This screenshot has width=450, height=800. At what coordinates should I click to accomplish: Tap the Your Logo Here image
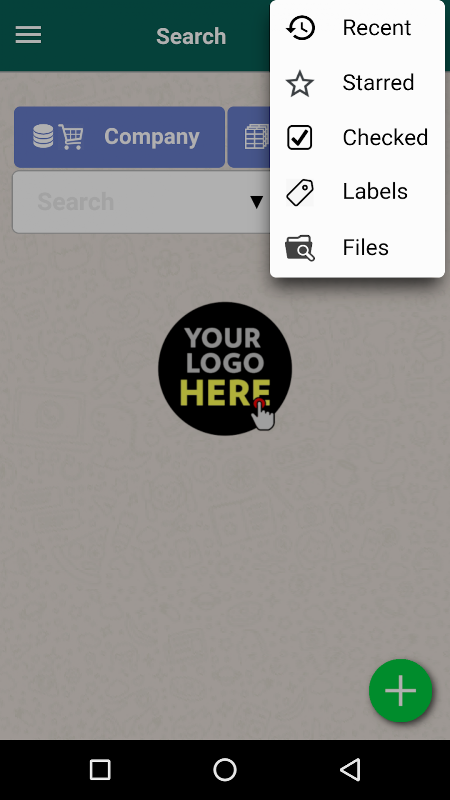click(x=225, y=368)
